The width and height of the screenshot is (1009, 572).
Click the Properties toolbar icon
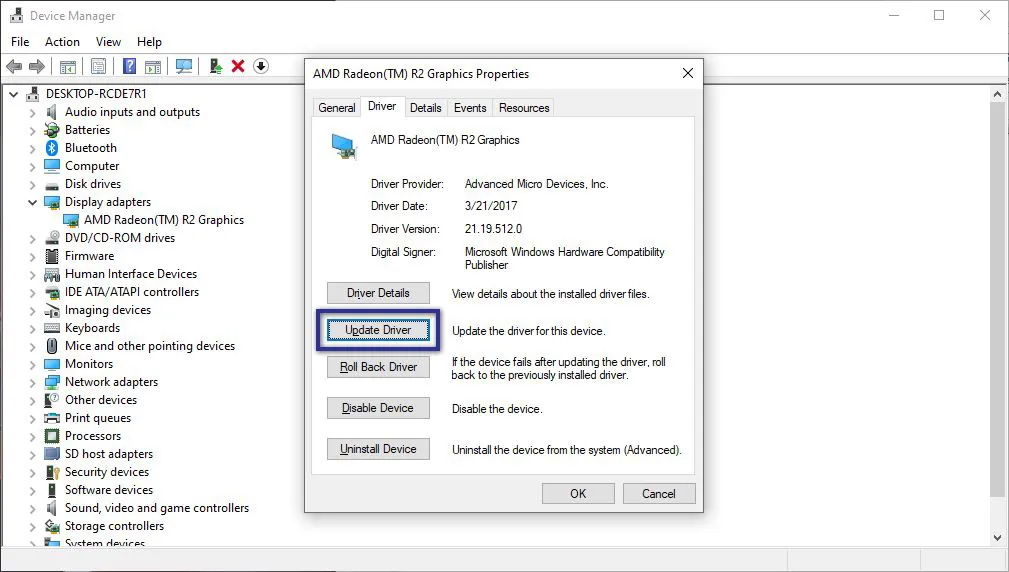[x=98, y=66]
